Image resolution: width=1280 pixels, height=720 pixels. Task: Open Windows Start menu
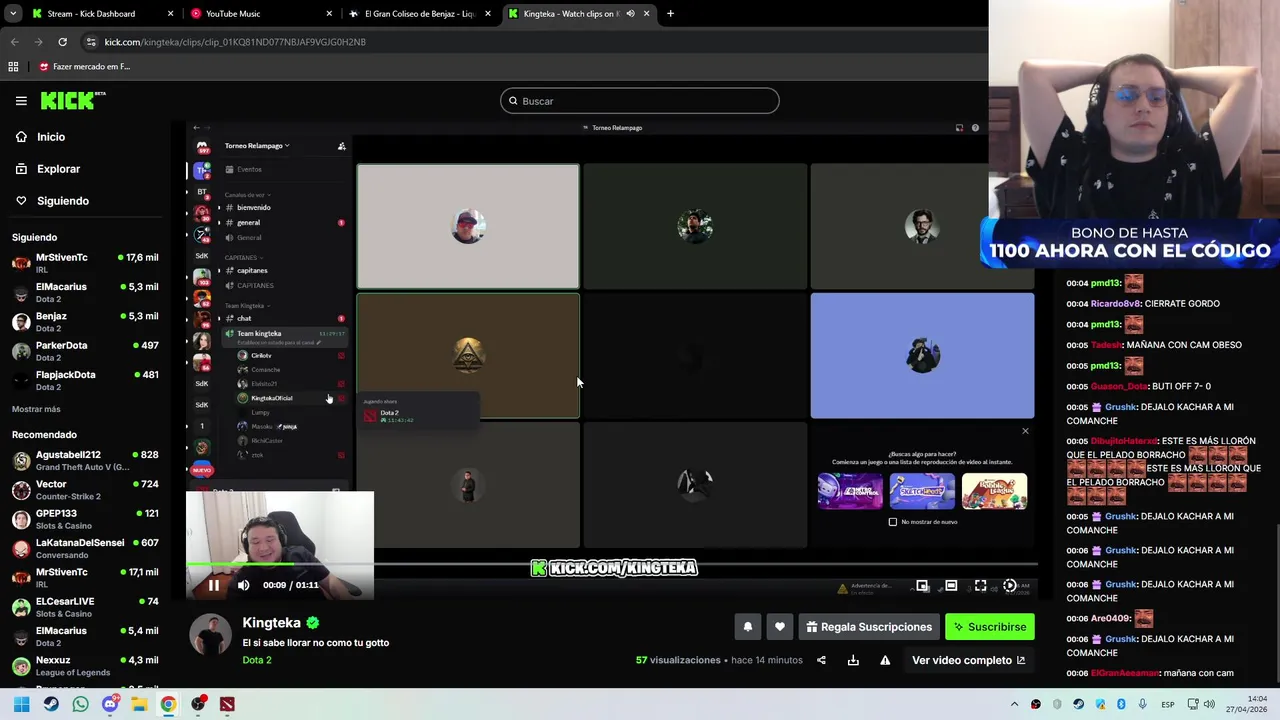click(21, 704)
